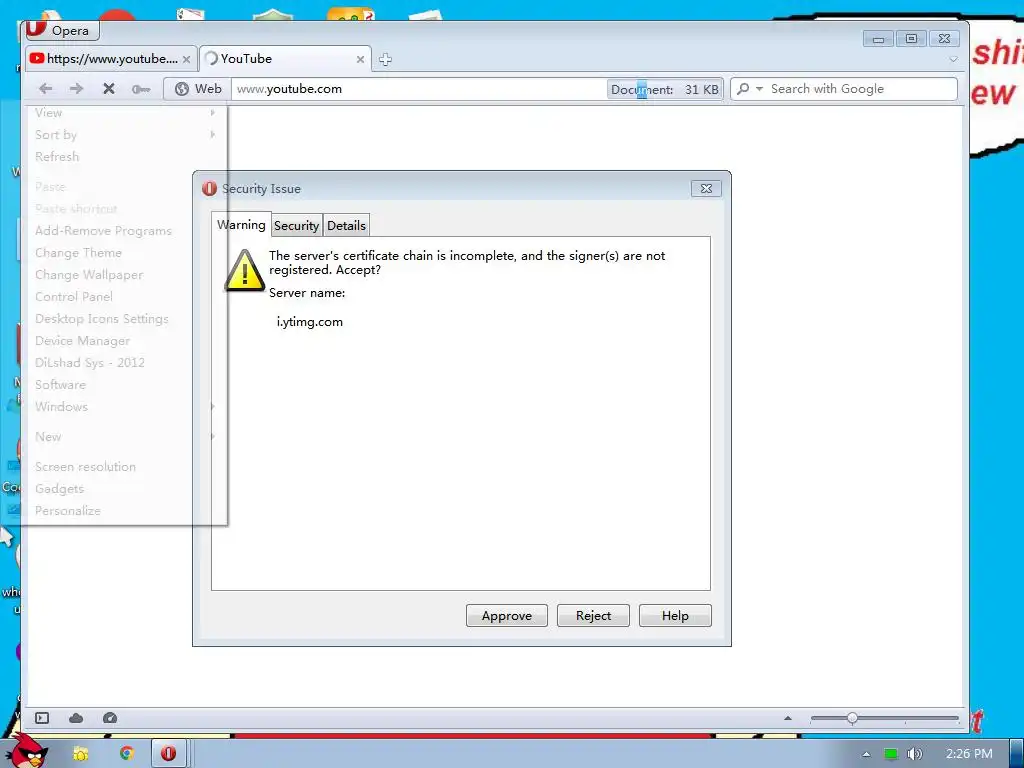Image resolution: width=1024 pixels, height=768 pixels.
Task: Choose Add-Remove Programs menu entry
Action: click(124, 231)
